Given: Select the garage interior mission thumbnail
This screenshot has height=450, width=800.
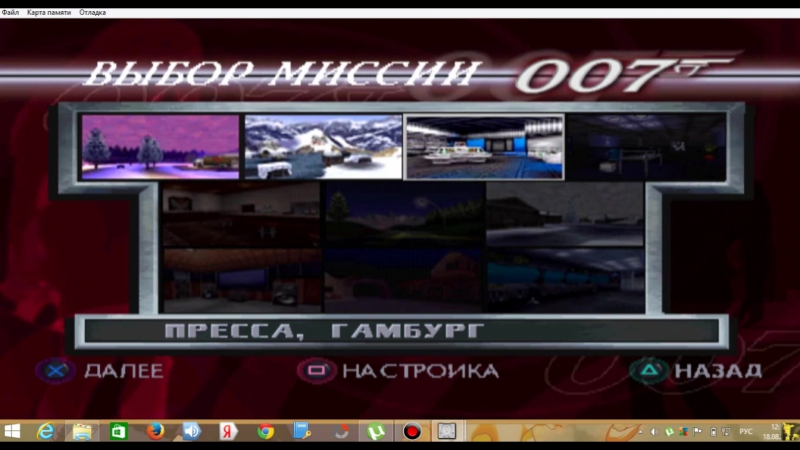Looking at the screenshot, I should click(x=242, y=281).
